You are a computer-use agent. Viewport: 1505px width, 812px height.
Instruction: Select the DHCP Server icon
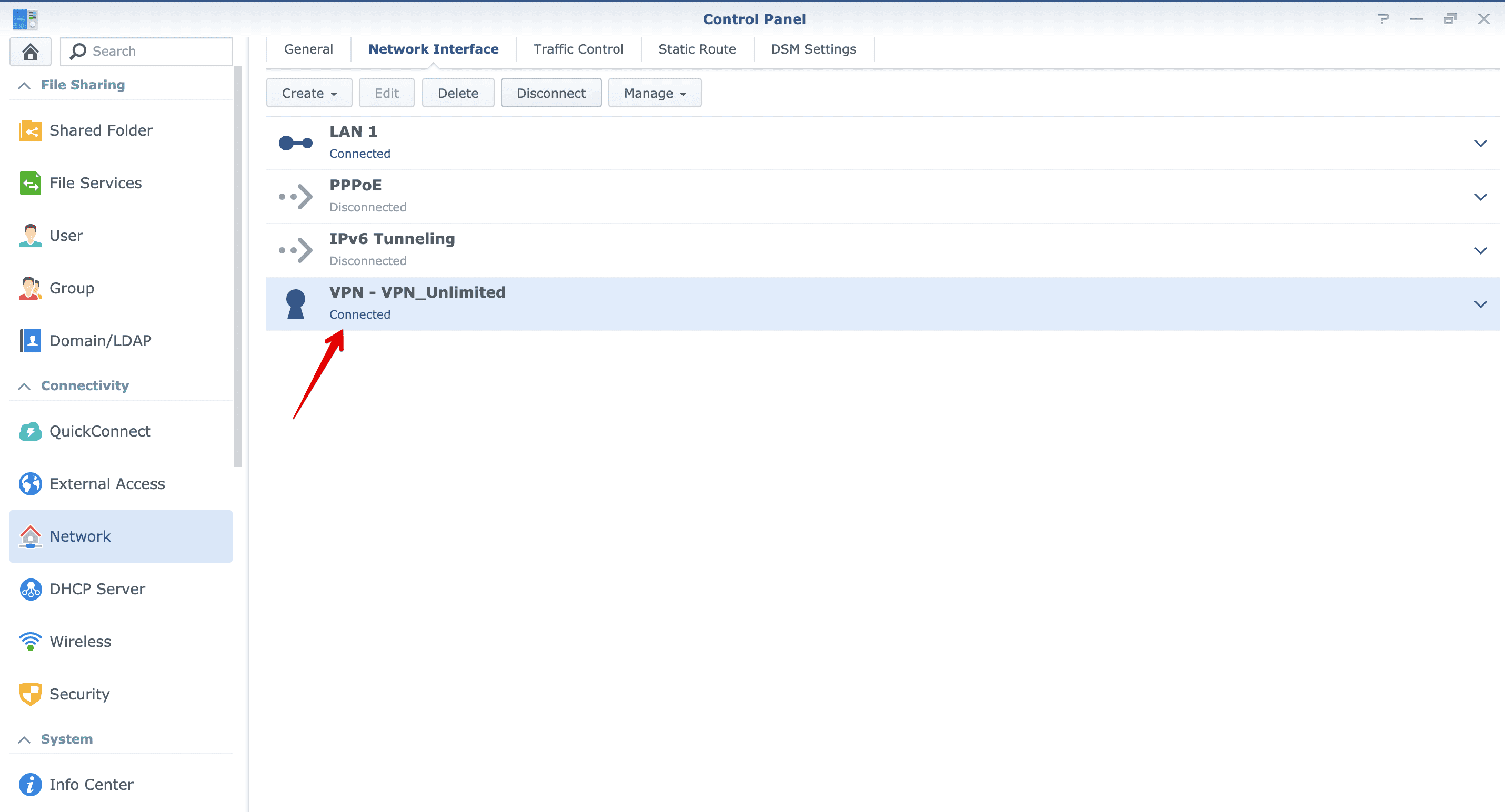click(31, 589)
